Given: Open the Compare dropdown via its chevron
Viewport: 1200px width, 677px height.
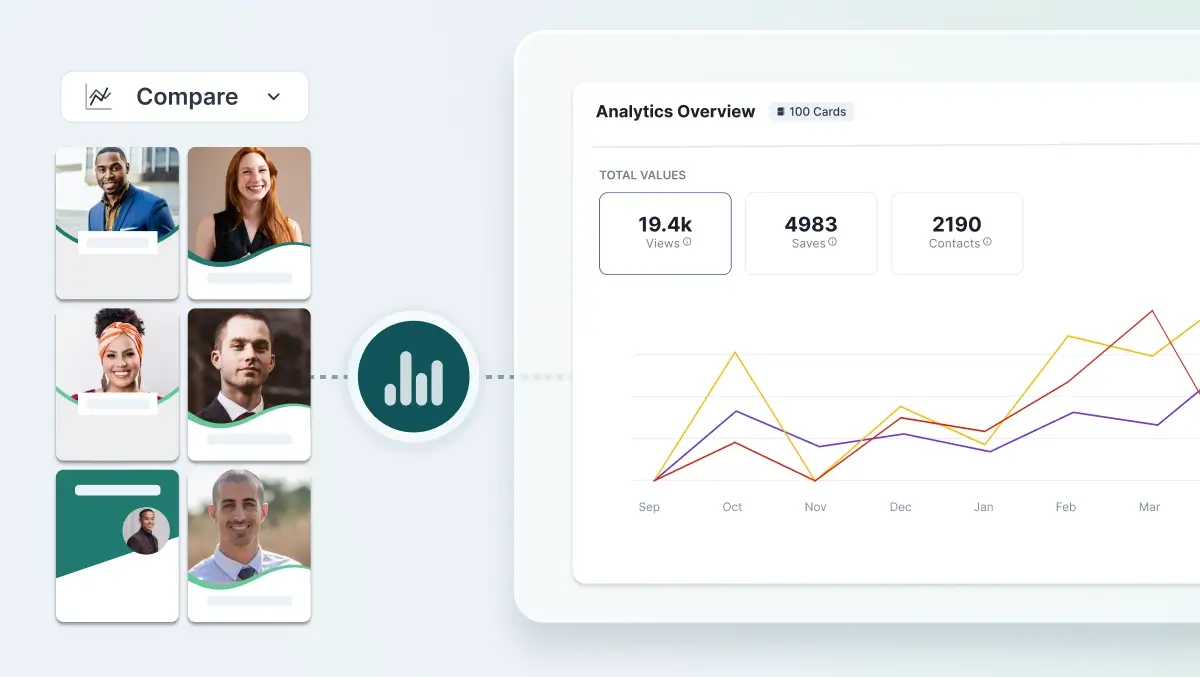Looking at the screenshot, I should click(273, 97).
